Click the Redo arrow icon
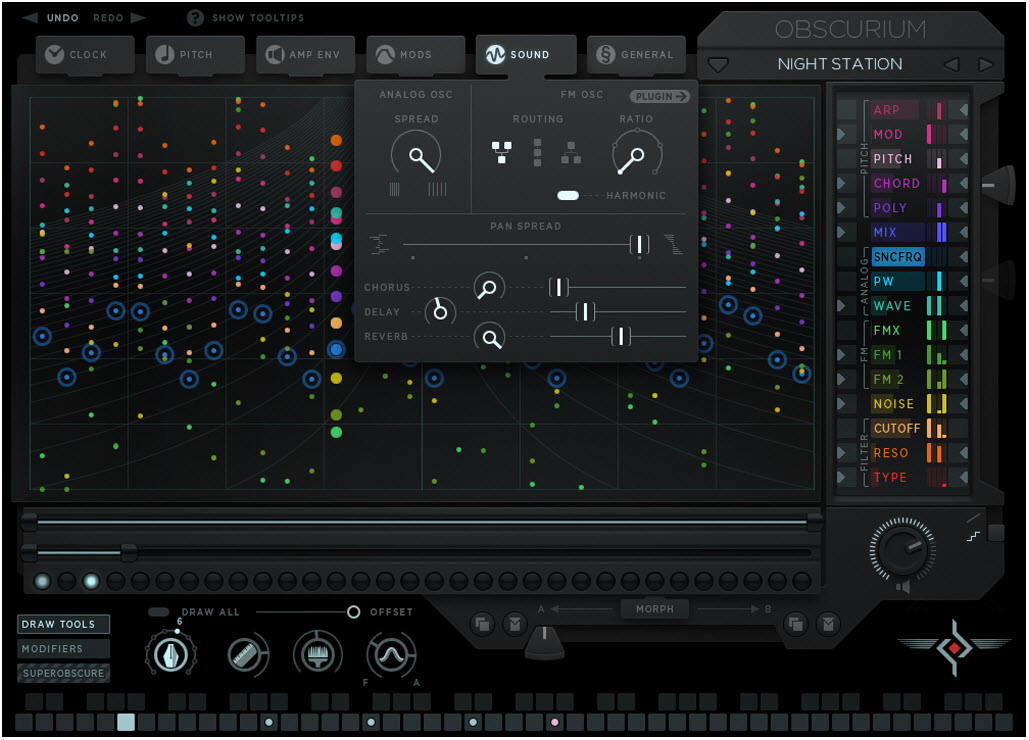 138,18
